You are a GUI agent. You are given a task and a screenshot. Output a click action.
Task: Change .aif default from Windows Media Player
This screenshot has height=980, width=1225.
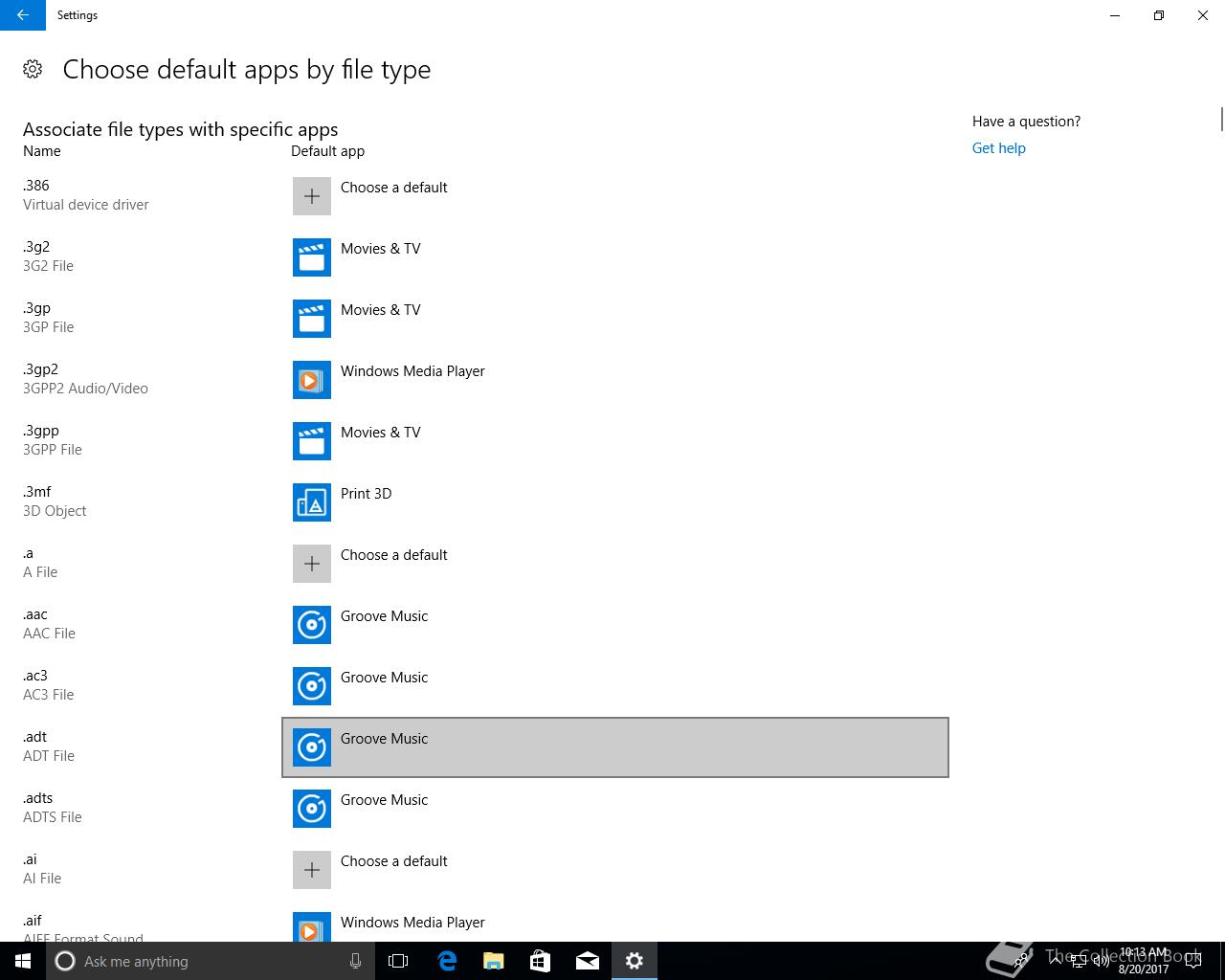615,923
